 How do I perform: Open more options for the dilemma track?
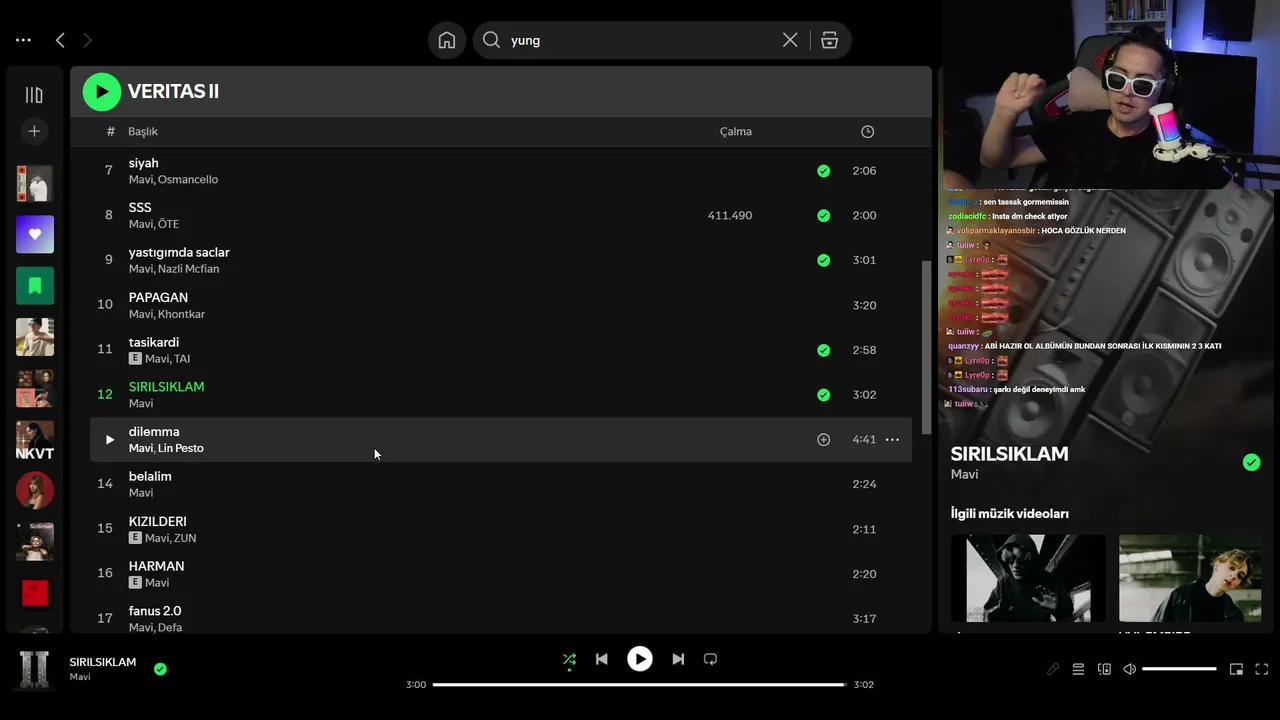(892, 440)
